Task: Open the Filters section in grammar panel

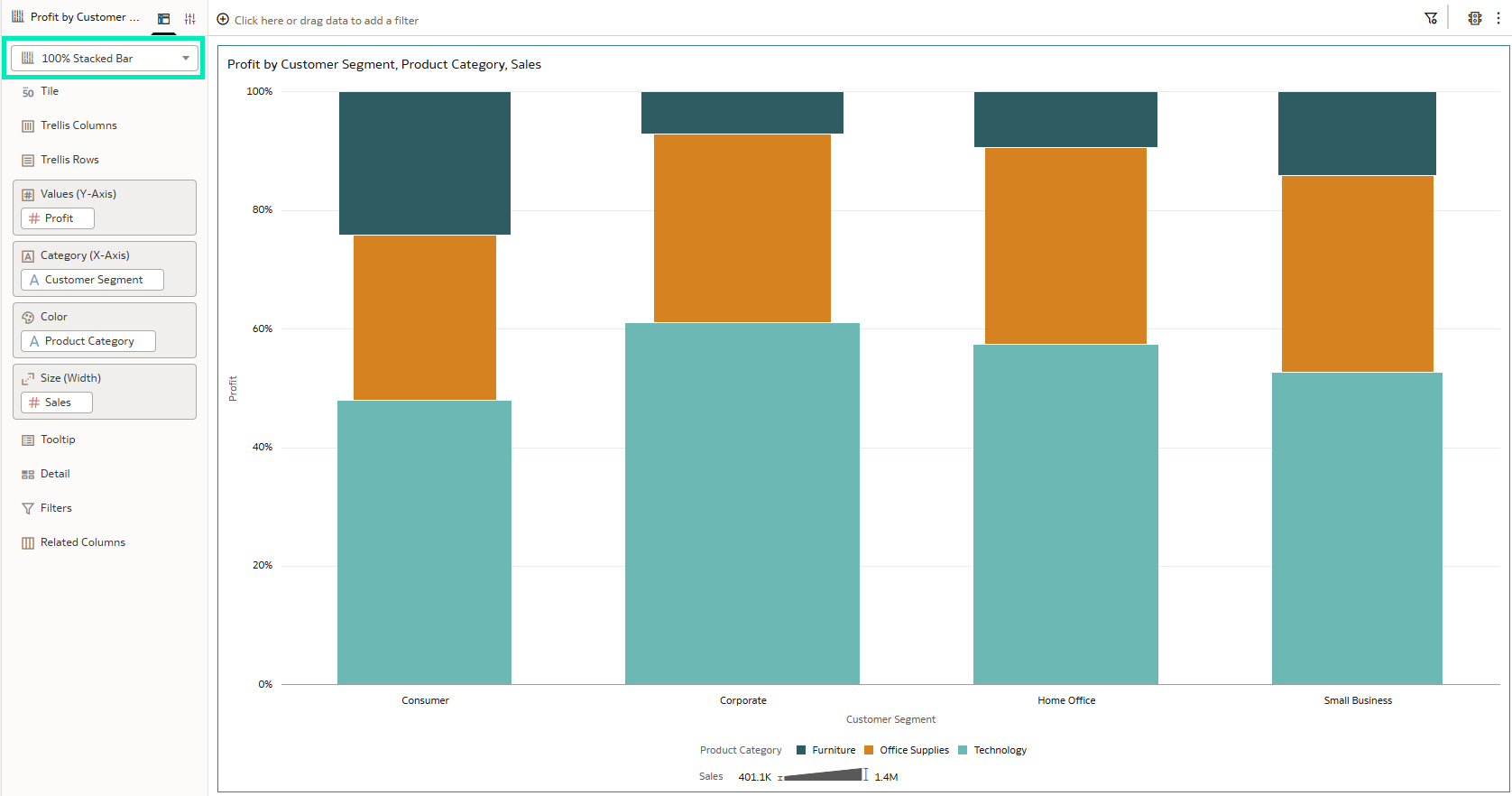Action: pos(55,508)
